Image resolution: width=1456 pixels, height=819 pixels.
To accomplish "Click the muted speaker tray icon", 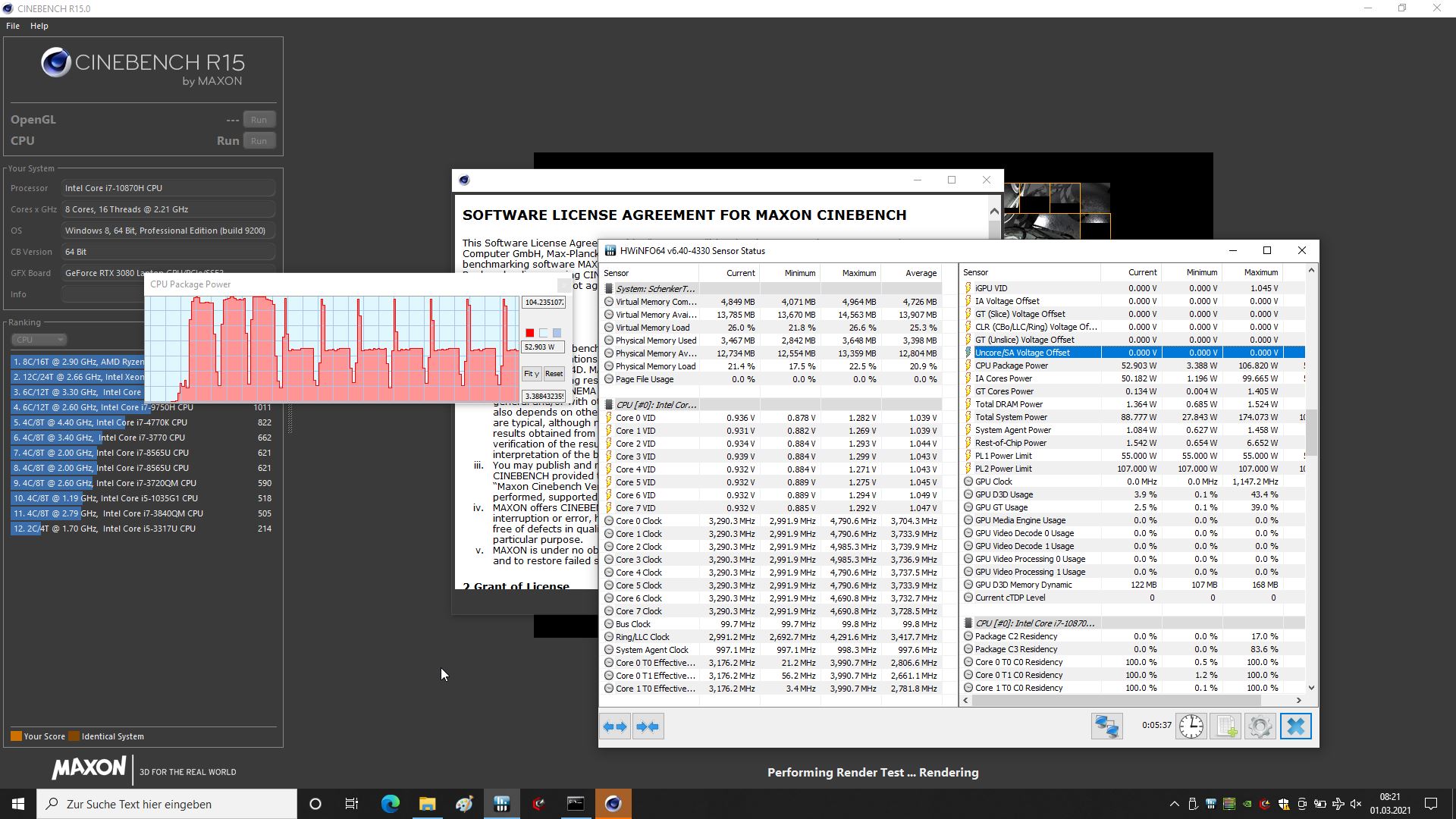I will [1357, 804].
